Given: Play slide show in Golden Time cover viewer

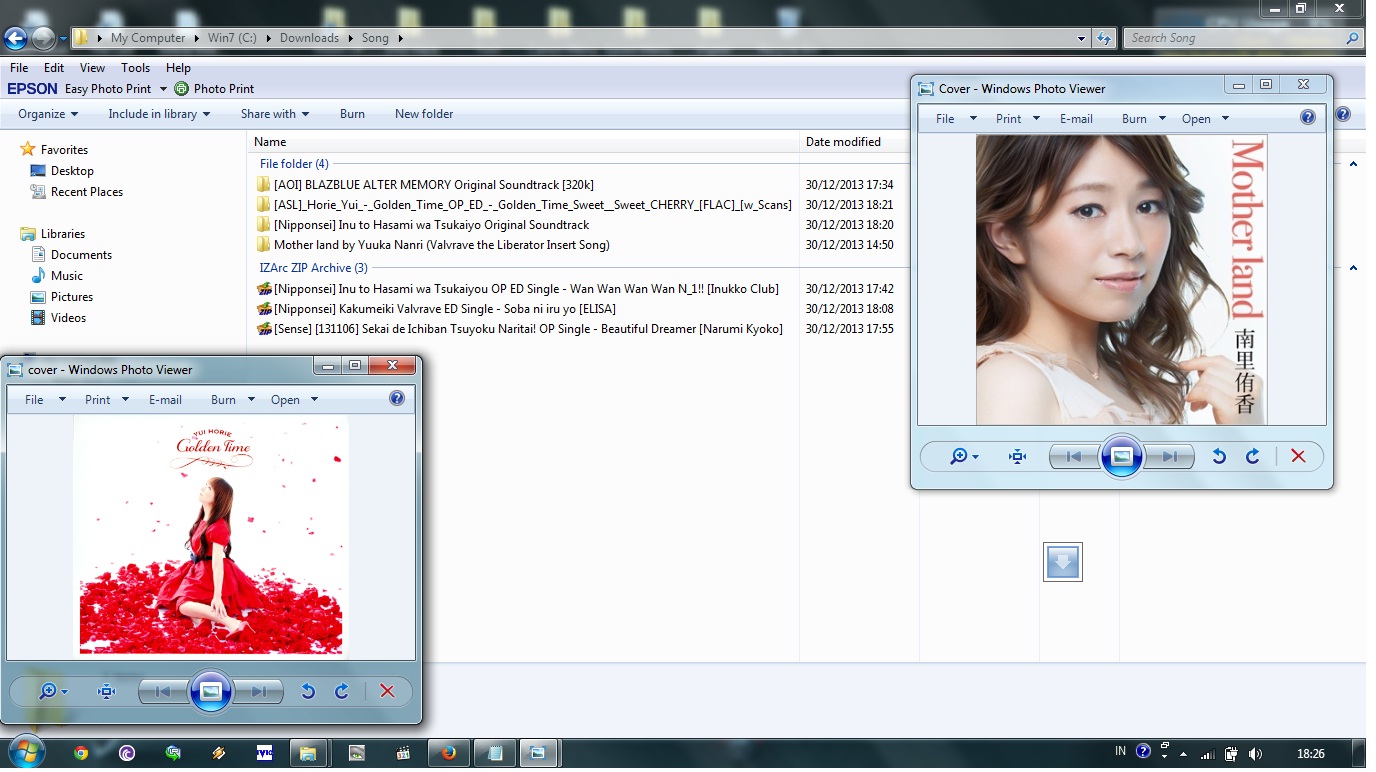Looking at the screenshot, I should [210, 691].
